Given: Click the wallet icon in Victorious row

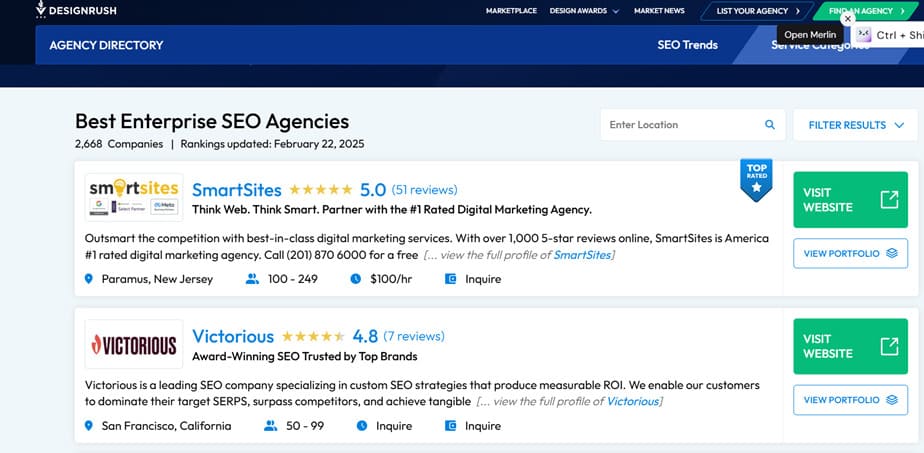Looking at the screenshot, I should 451,425.
